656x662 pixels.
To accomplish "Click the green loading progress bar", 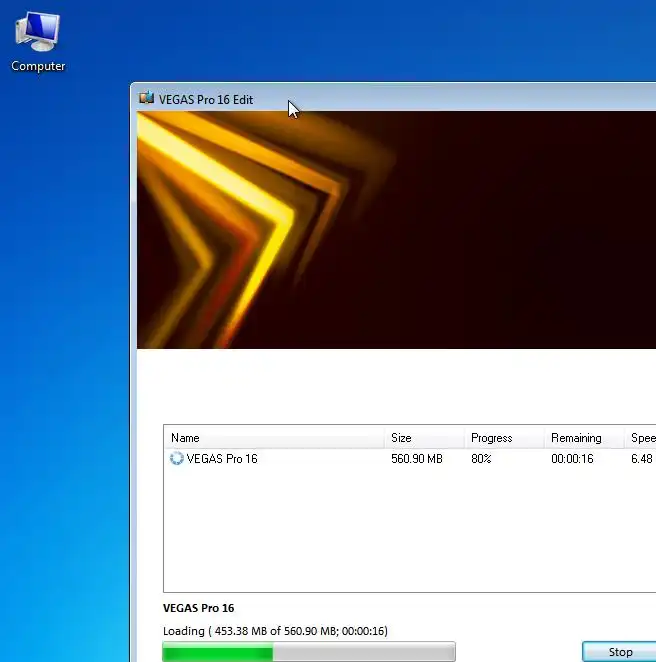I will point(309,651).
